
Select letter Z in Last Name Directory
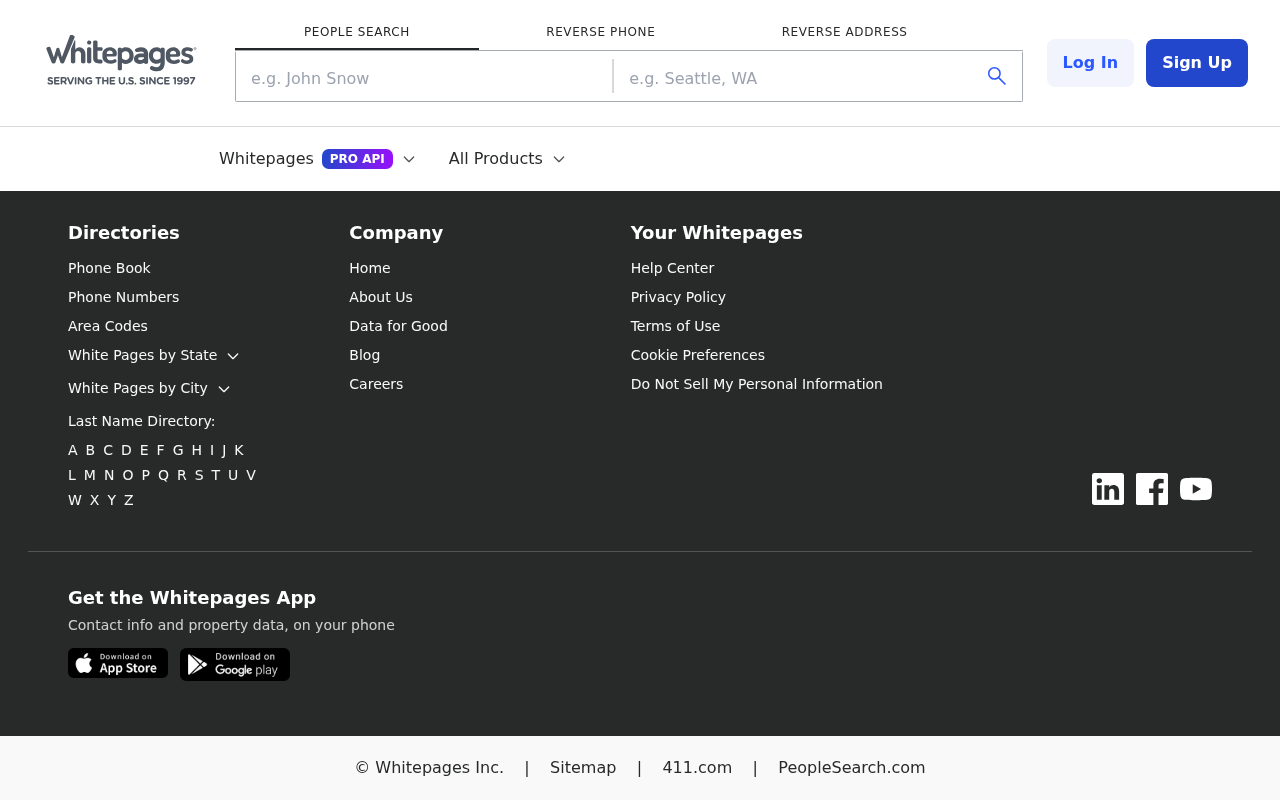pyautogui.click(x=129, y=500)
